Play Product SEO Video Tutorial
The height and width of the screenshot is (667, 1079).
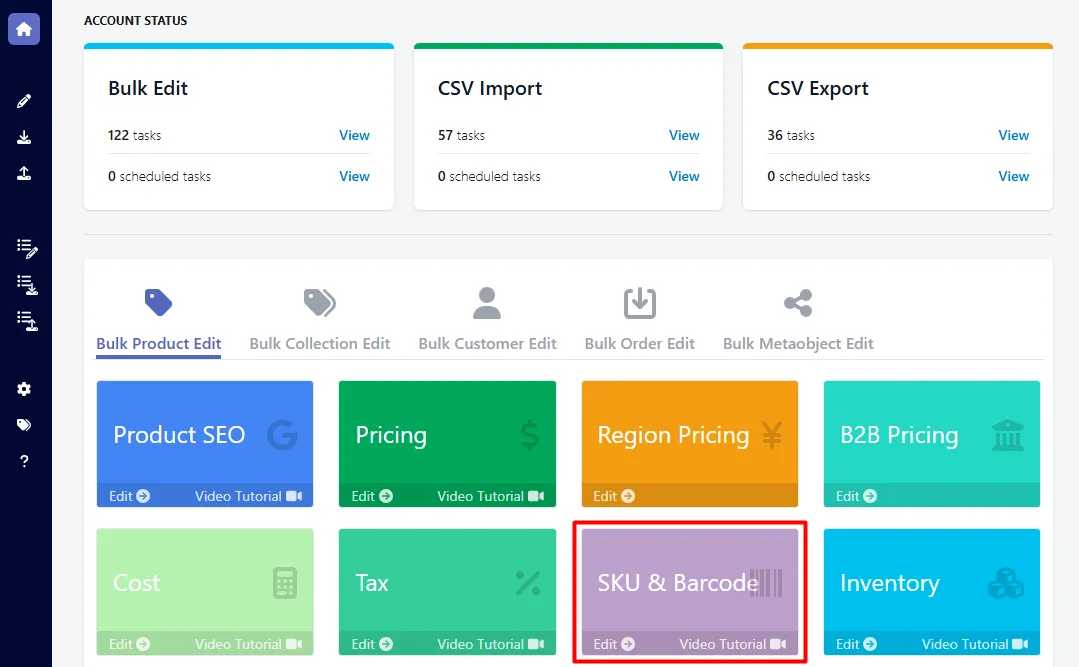coord(248,496)
